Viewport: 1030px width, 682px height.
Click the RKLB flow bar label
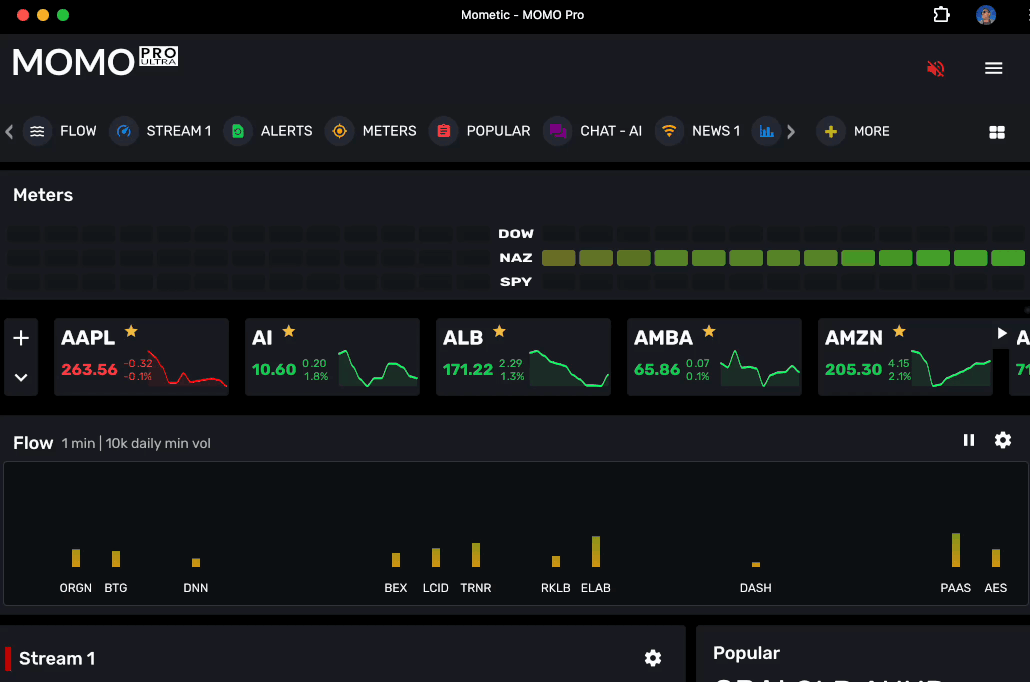tap(556, 588)
